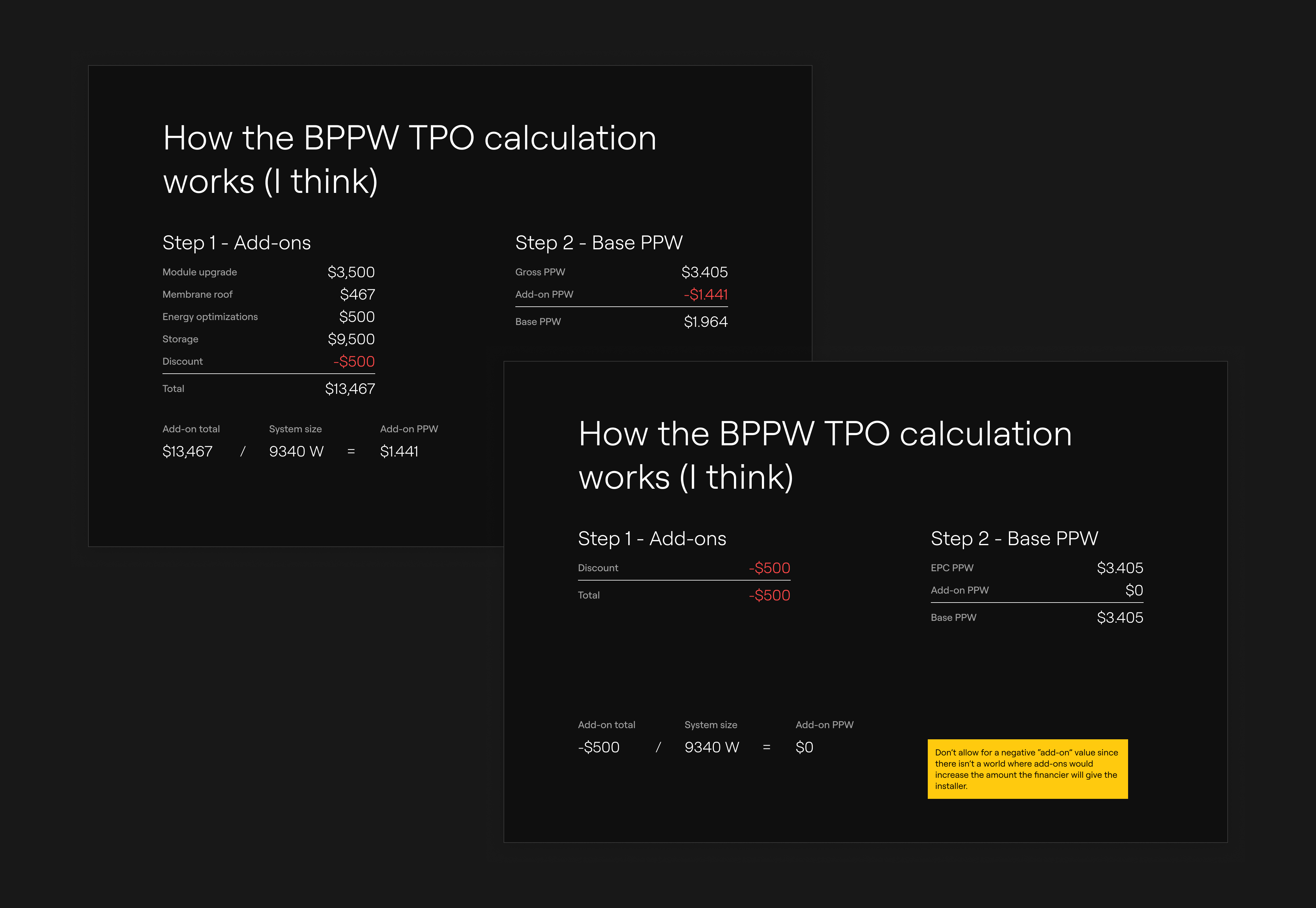Select 'Step 1 - Add-ons' heading in first slide
Viewport: 1316px width, 908px height.
(x=237, y=243)
